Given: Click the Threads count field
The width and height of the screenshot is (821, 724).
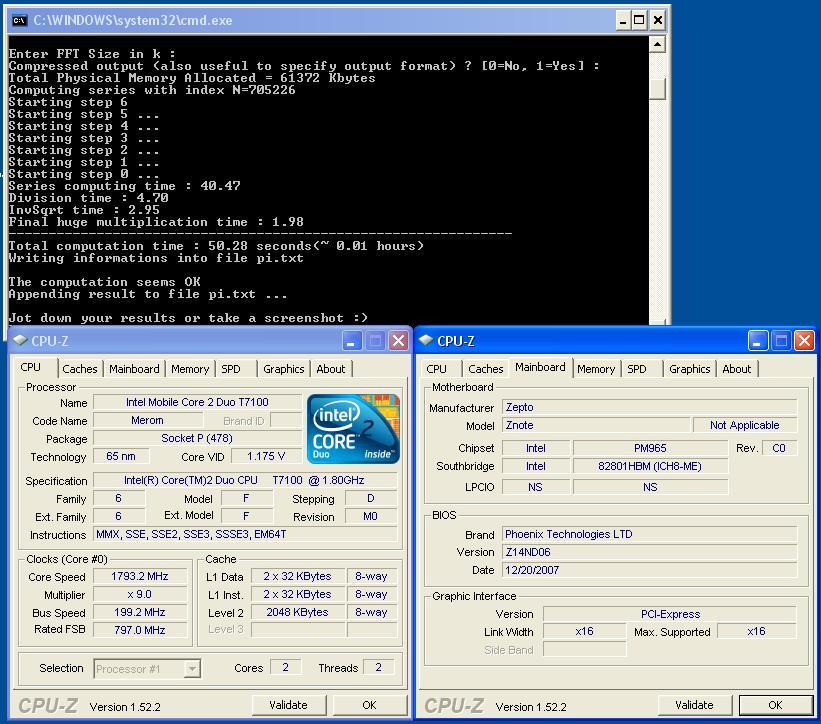Looking at the screenshot, I should pyautogui.click(x=379, y=667).
